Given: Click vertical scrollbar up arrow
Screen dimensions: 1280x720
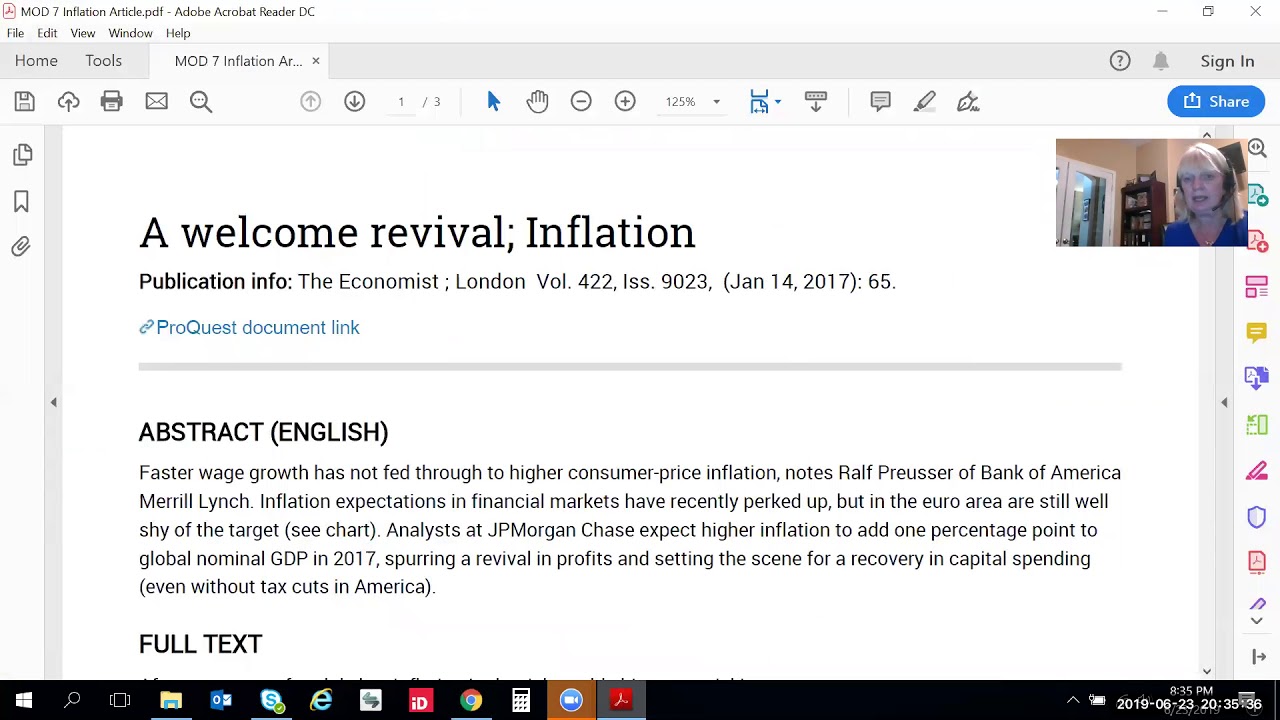Looking at the screenshot, I should pyautogui.click(x=1207, y=135).
